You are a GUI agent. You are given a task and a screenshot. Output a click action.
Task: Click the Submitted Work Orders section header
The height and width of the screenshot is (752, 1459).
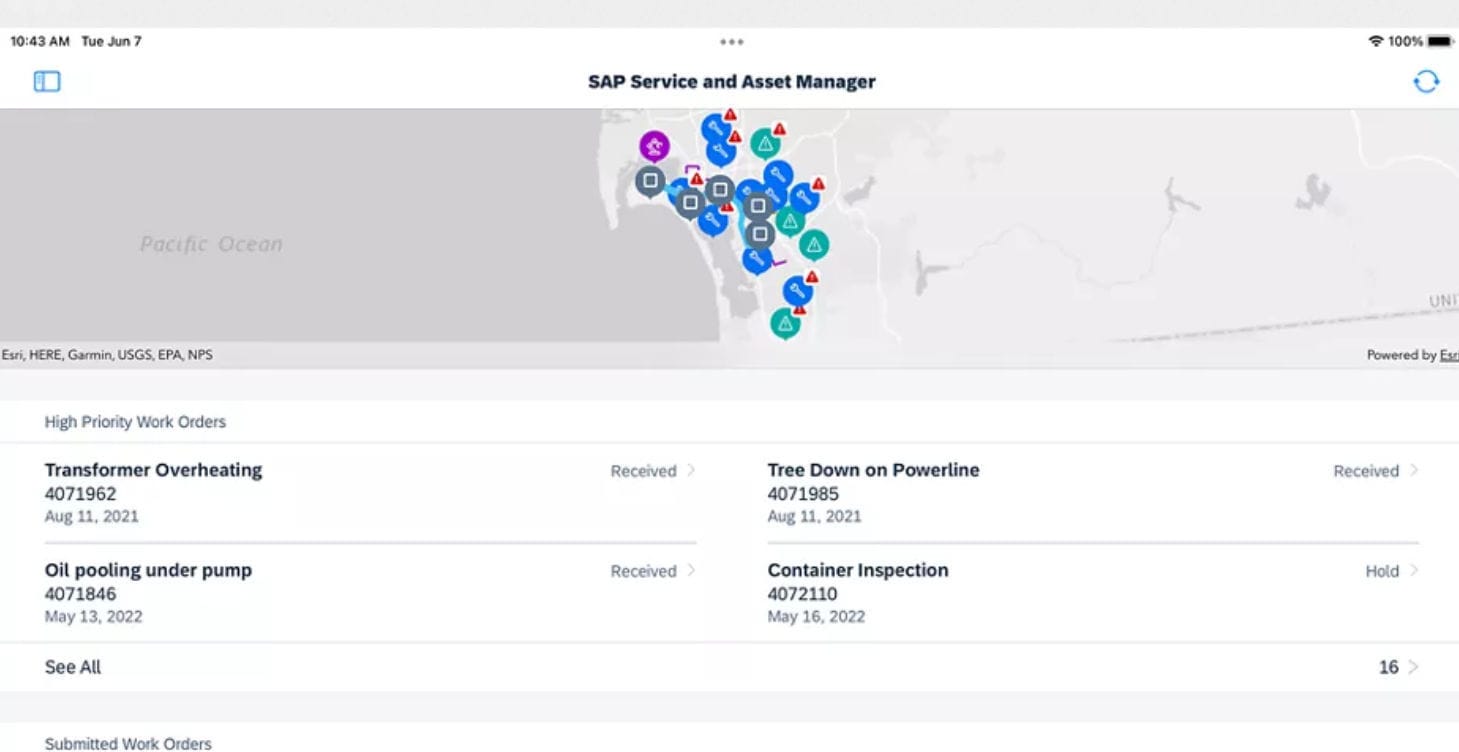point(128,743)
